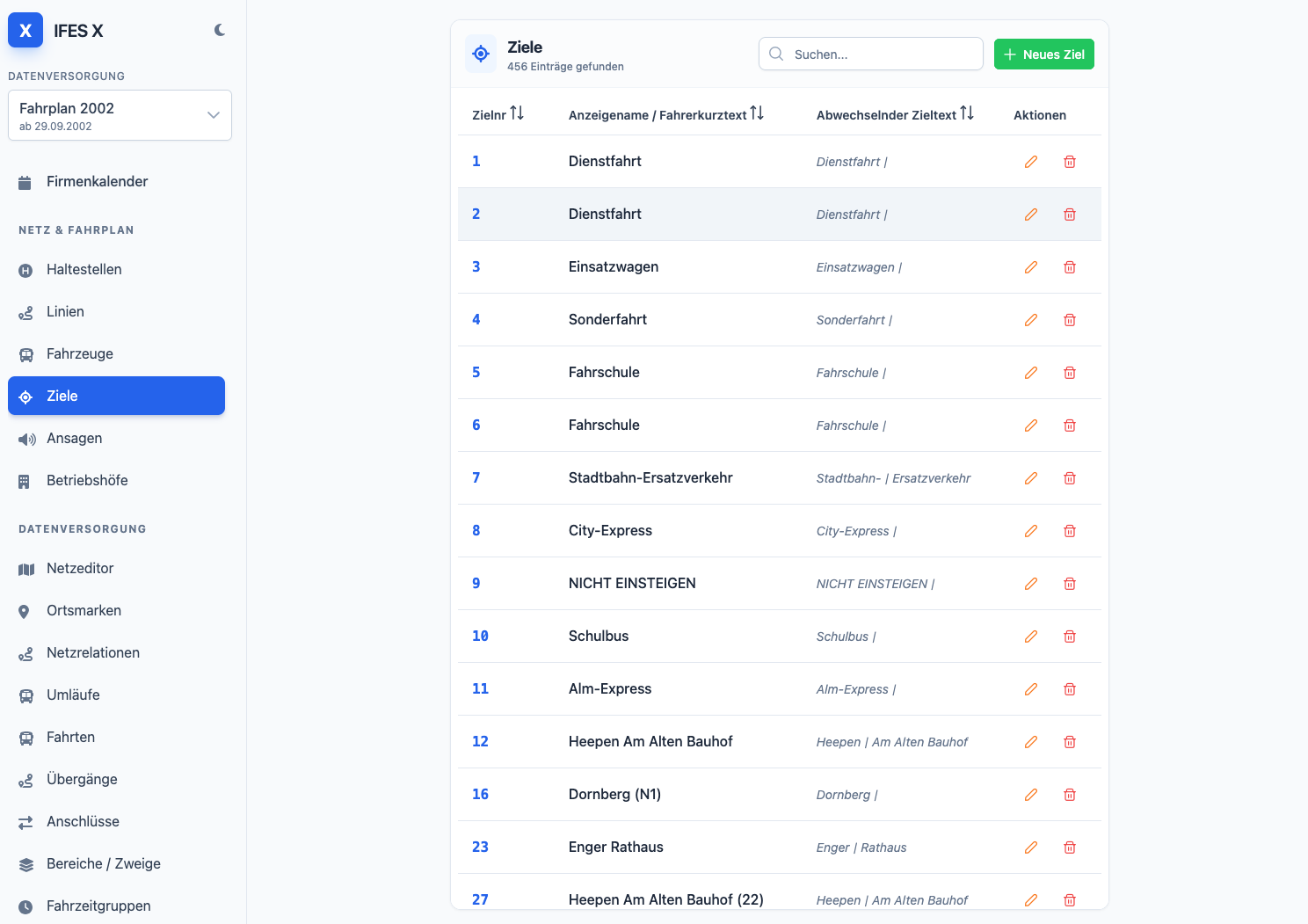1308x924 pixels.
Task: Open Fahrzeuge section
Action: [116, 354]
